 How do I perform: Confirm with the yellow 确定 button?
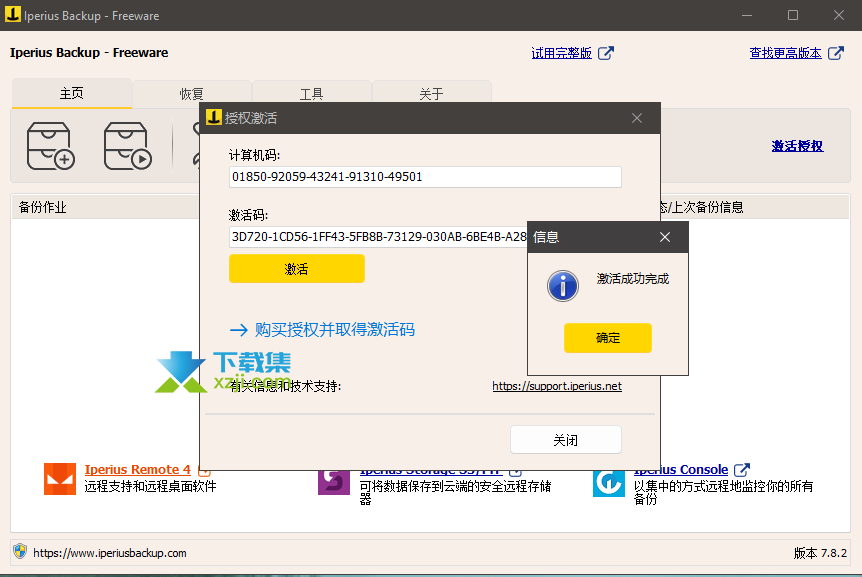(607, 338)
